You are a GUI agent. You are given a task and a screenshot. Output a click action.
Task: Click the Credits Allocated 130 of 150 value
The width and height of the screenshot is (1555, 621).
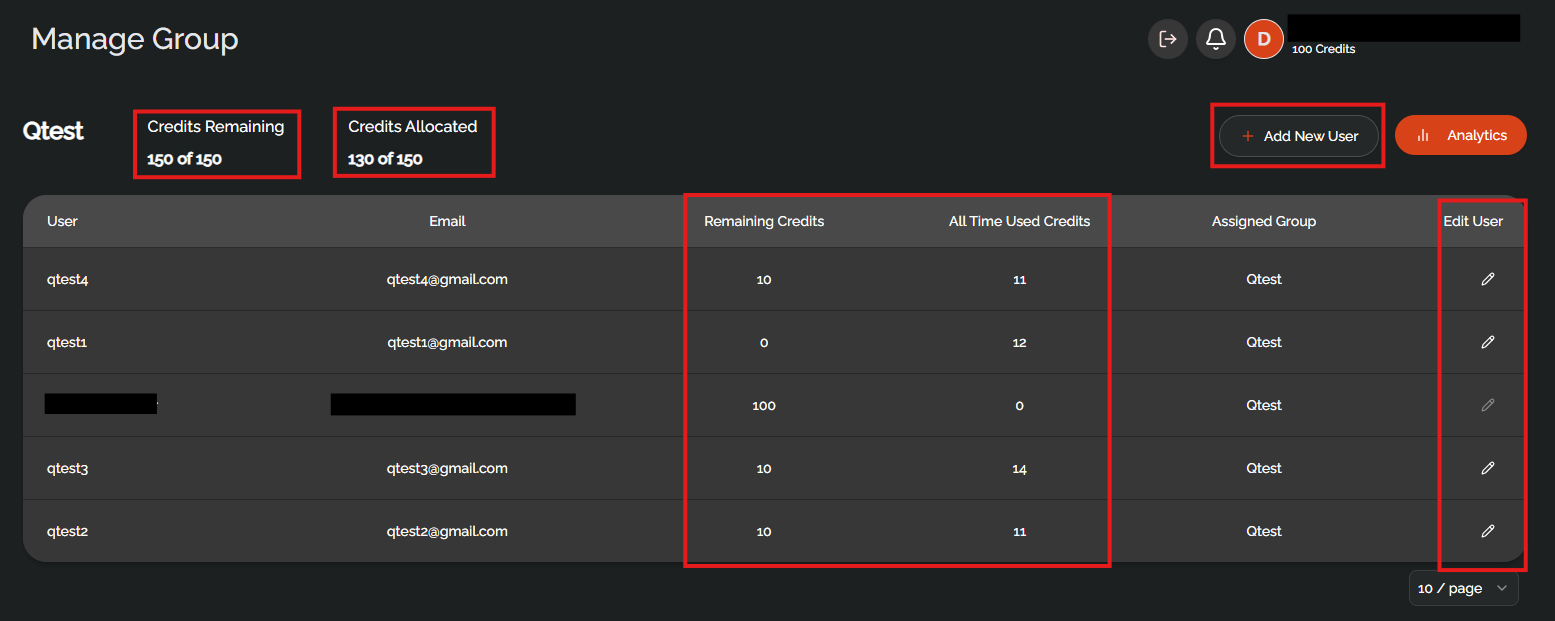(385, 159)
